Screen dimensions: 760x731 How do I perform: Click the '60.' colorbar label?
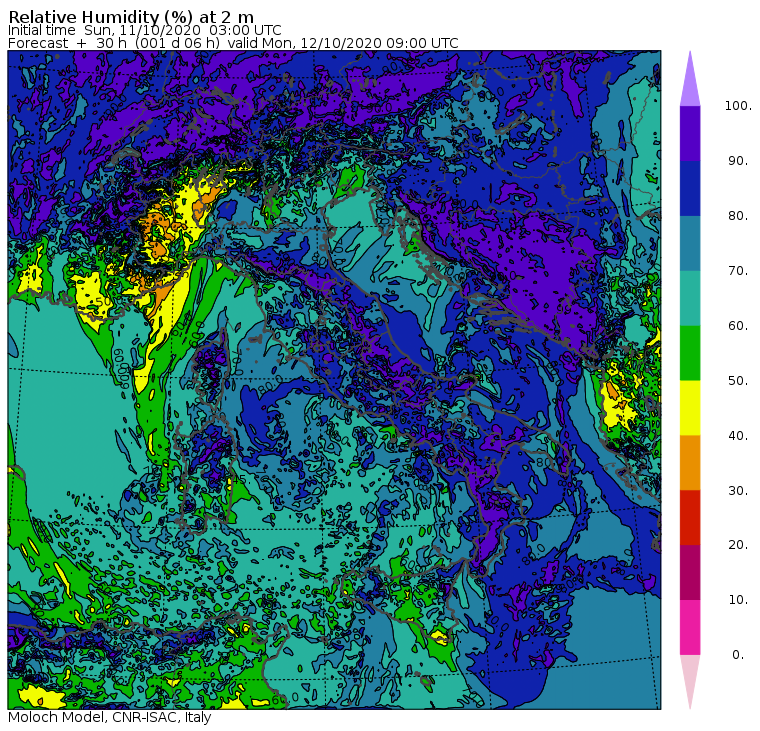coord(738,325)
